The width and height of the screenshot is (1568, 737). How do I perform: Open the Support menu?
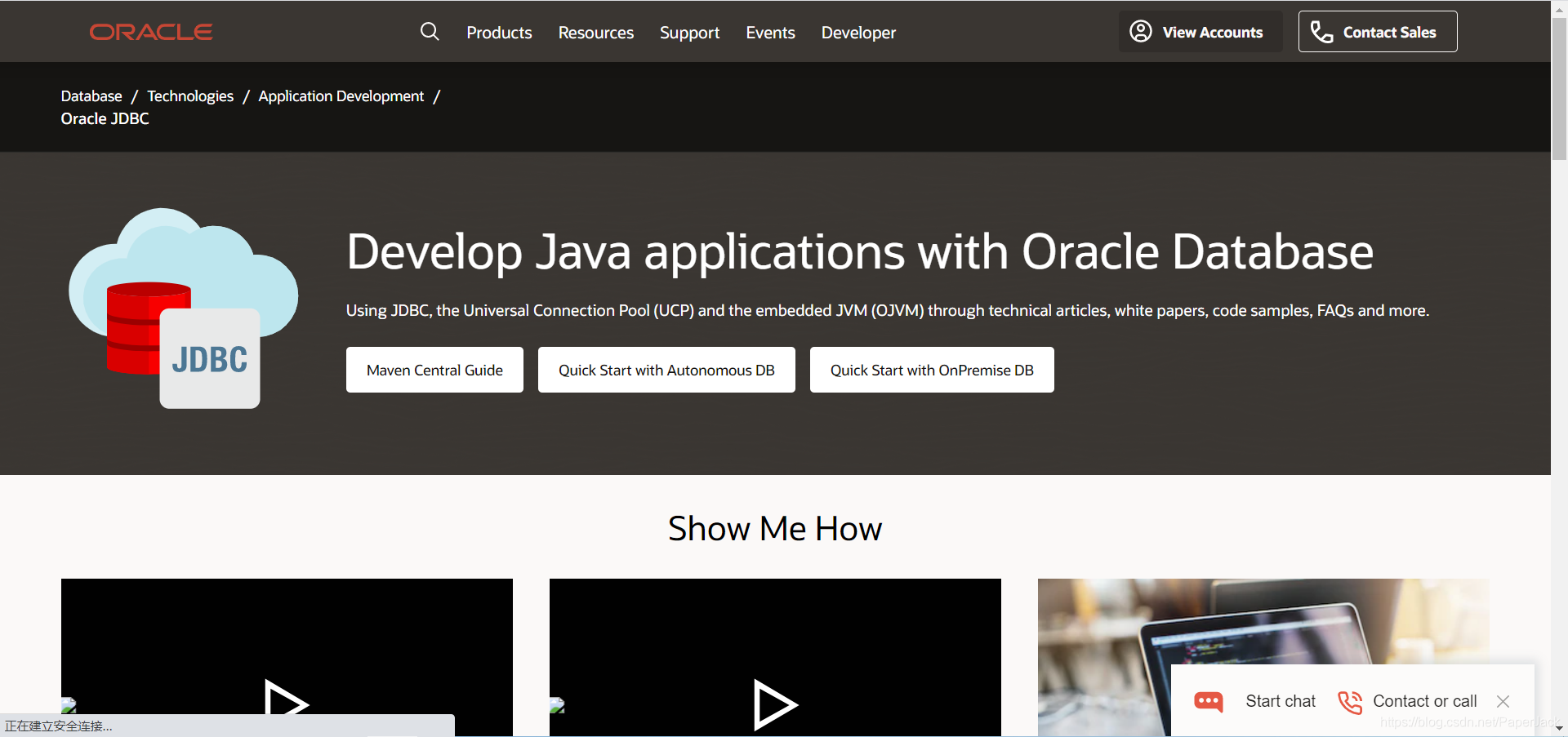pyautogui.click(x=689, y=33)
